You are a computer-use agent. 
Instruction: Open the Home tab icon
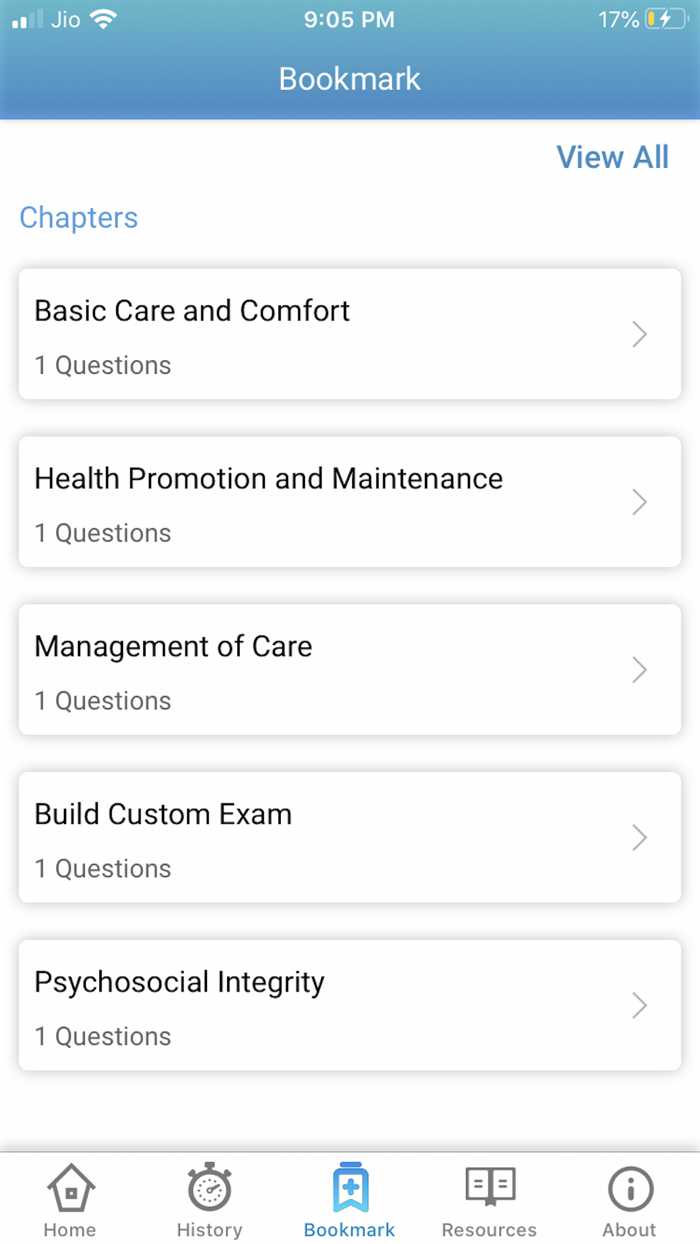[69, 1190]
